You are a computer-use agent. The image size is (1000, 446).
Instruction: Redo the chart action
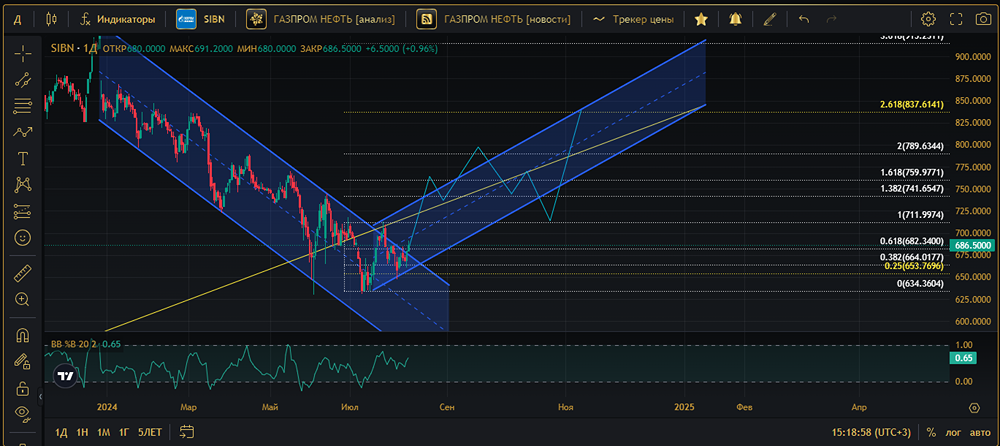pyautogui.click(x=832, y=19)
